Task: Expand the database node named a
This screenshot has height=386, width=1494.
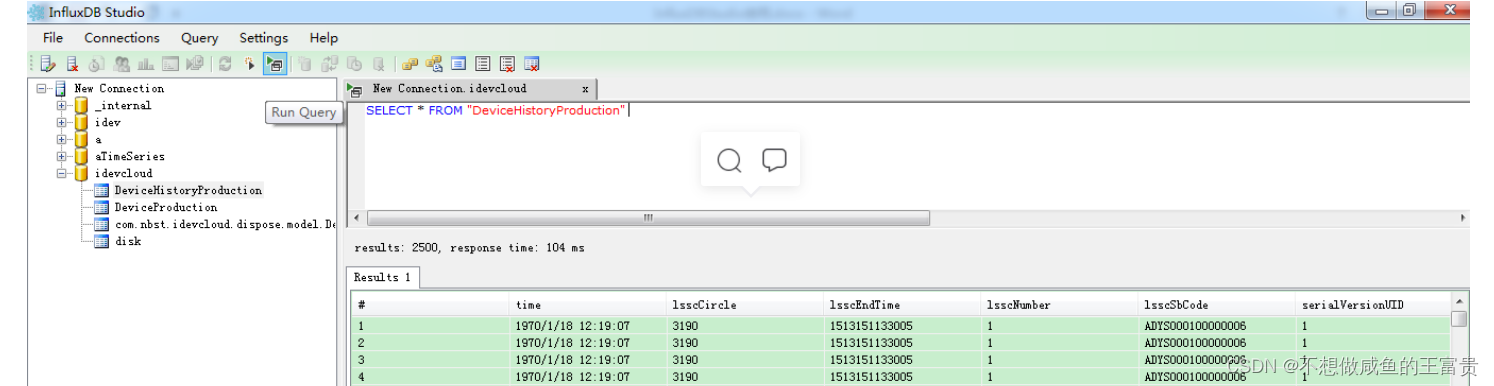Action: click(62, 139)
